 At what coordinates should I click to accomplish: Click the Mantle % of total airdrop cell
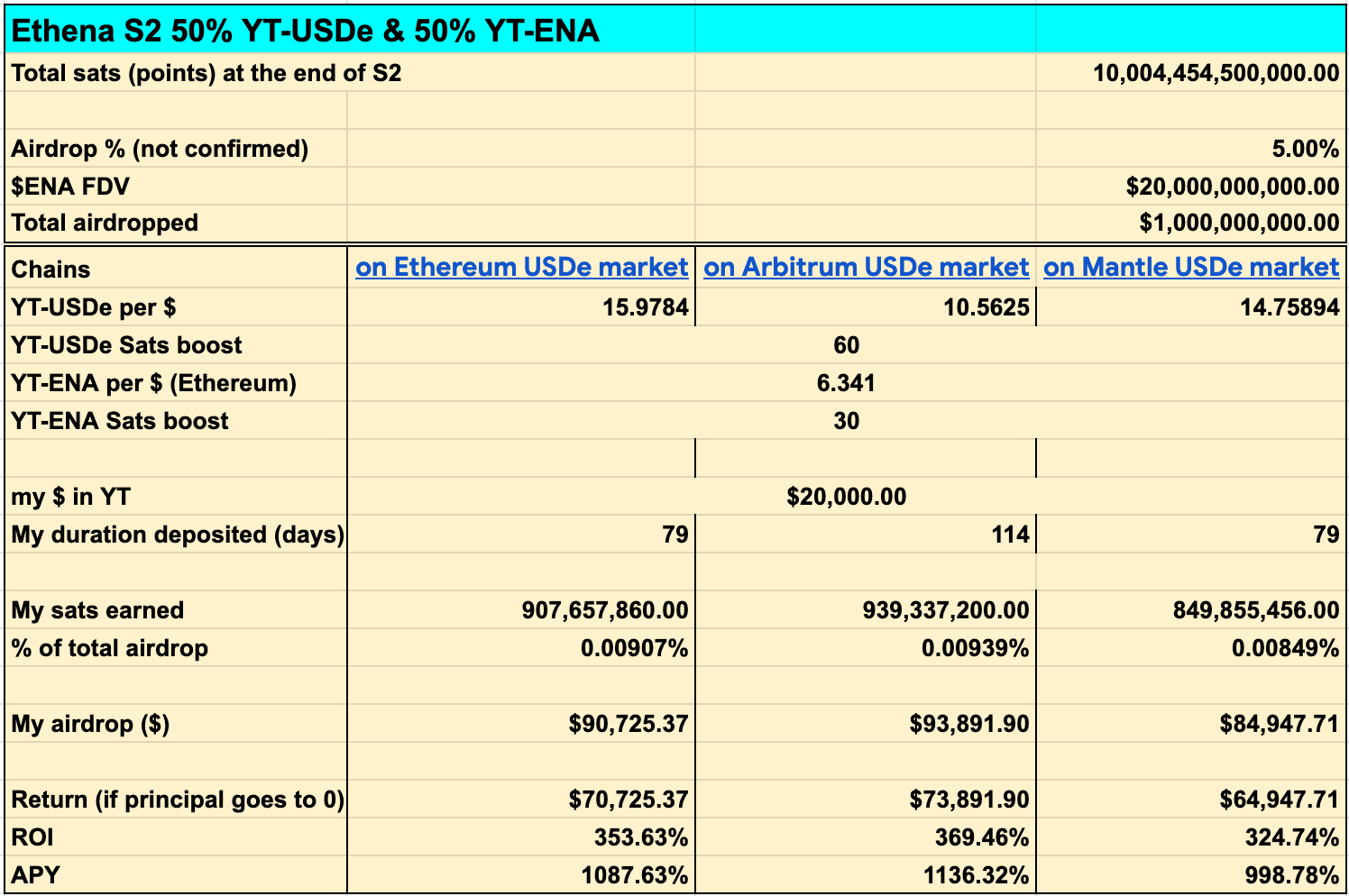click(1191, 648)
